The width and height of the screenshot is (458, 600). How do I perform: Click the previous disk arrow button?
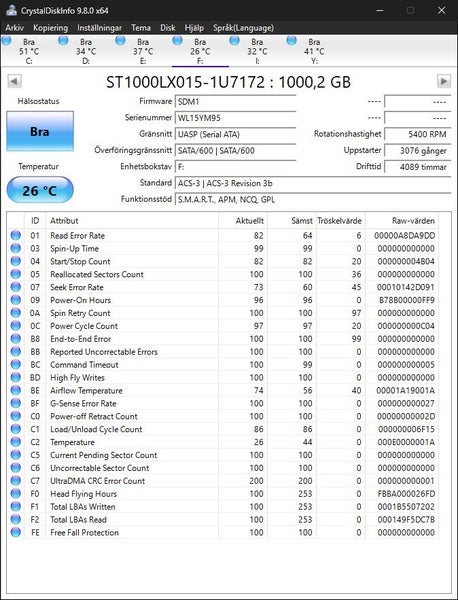point(15,82)
